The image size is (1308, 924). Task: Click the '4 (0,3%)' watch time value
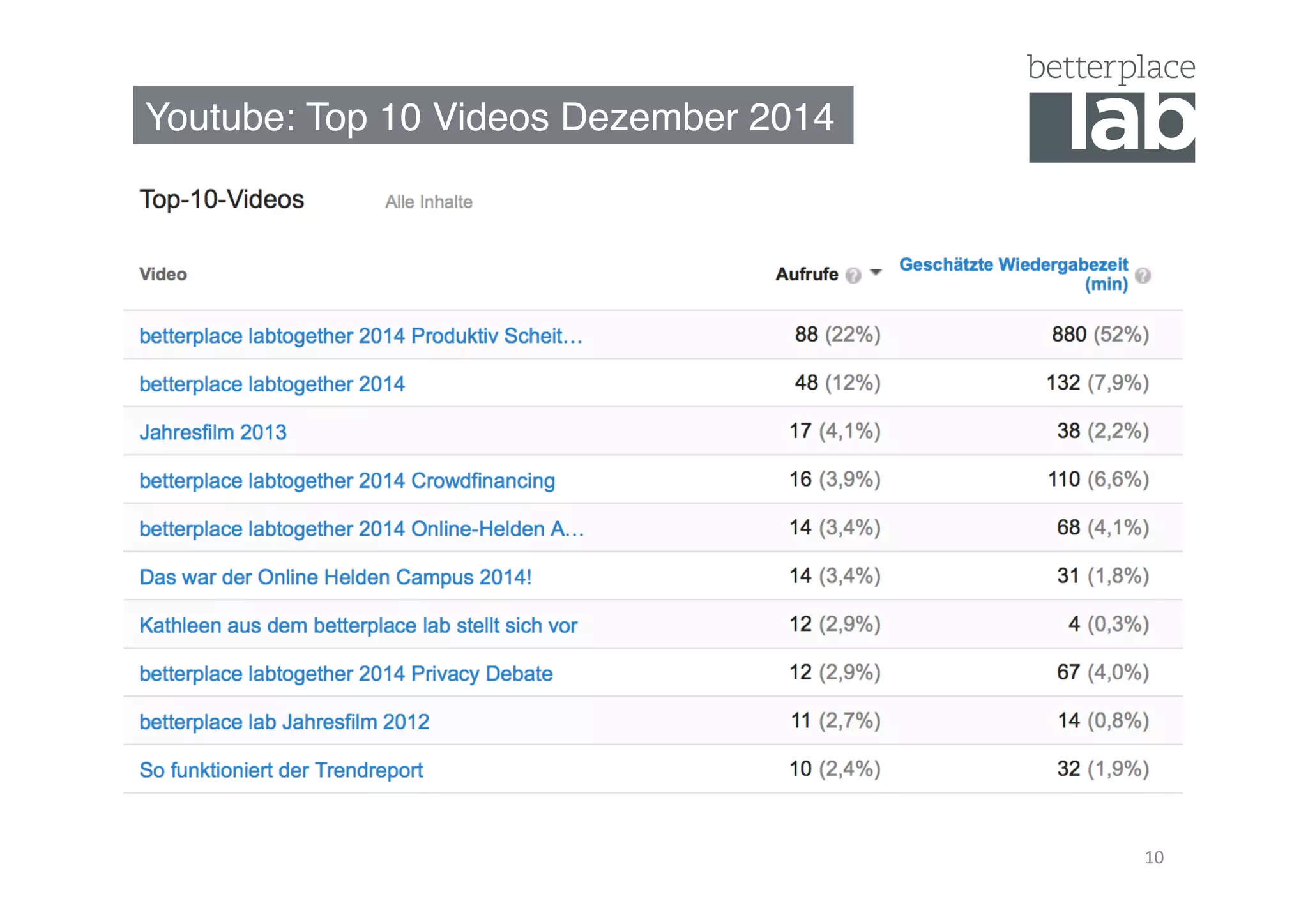1109,624
